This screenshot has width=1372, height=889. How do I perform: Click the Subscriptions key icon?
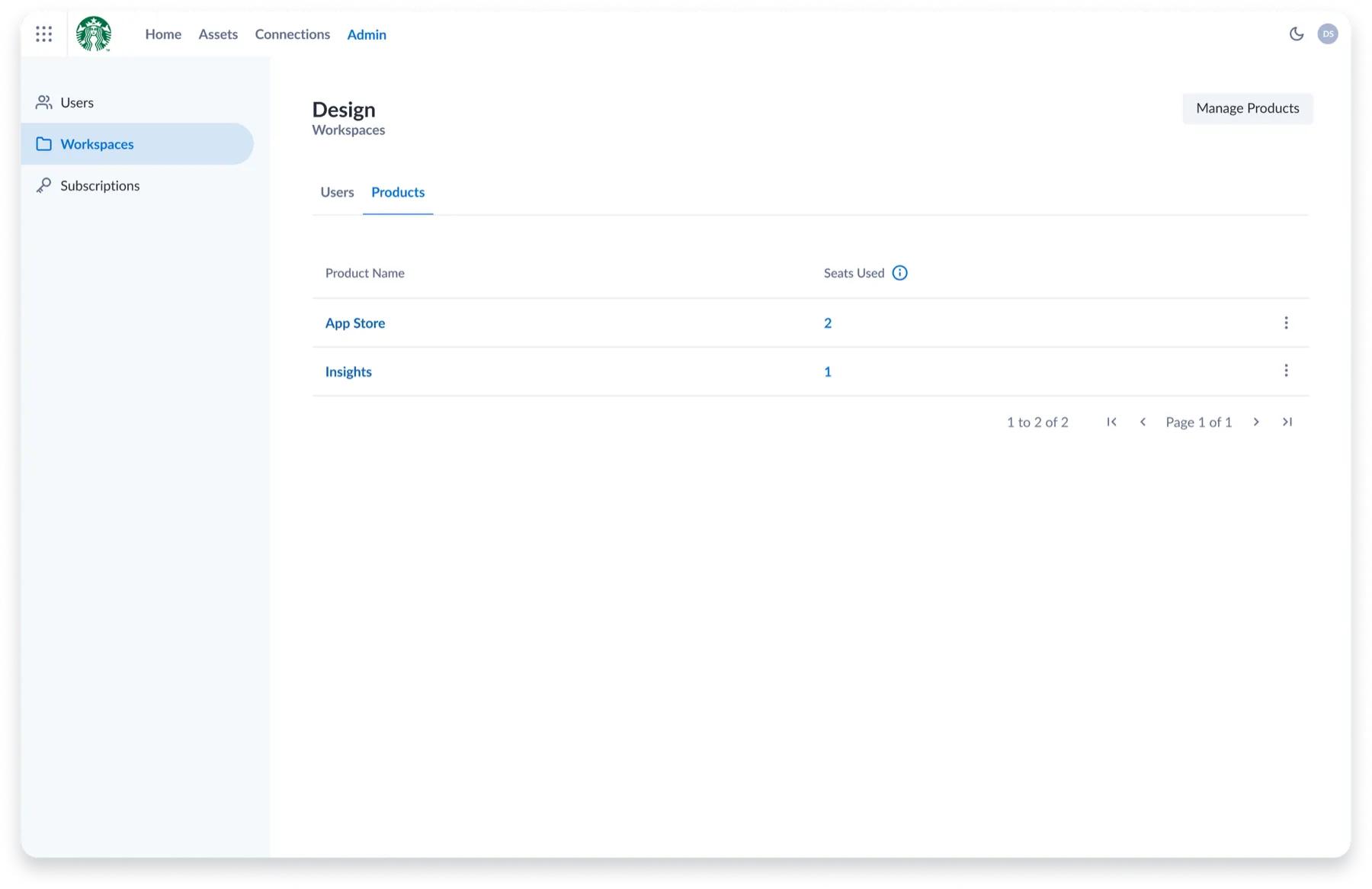coord(44,185)
